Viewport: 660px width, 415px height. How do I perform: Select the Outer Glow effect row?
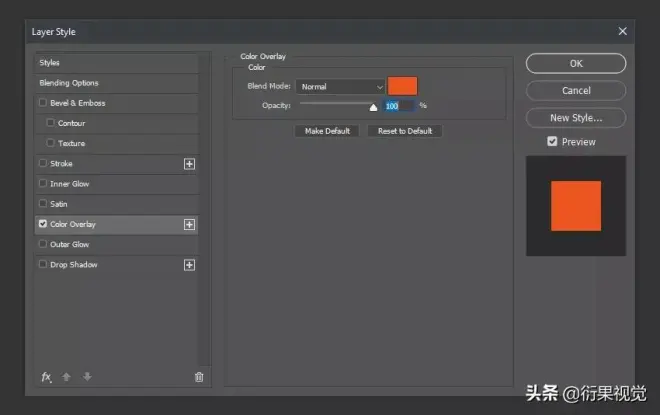117,245
